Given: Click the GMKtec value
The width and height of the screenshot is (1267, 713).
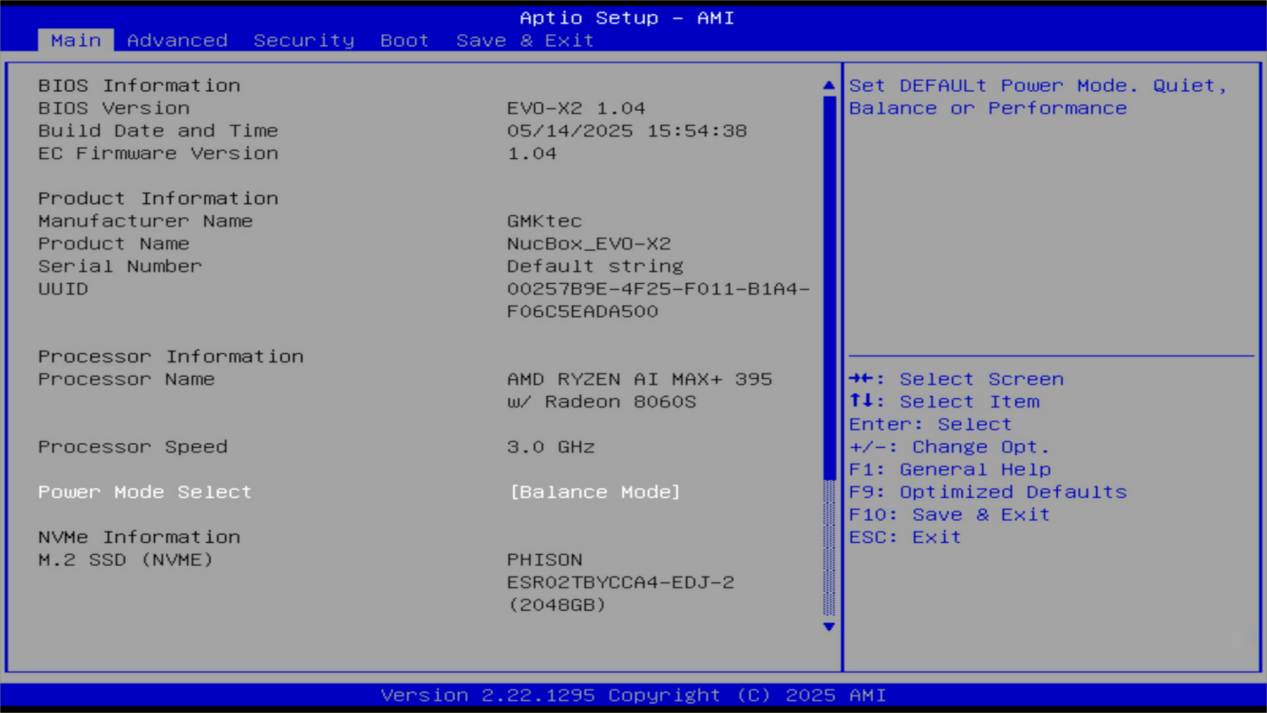Looking at the screenshot, I should point(544,221).
